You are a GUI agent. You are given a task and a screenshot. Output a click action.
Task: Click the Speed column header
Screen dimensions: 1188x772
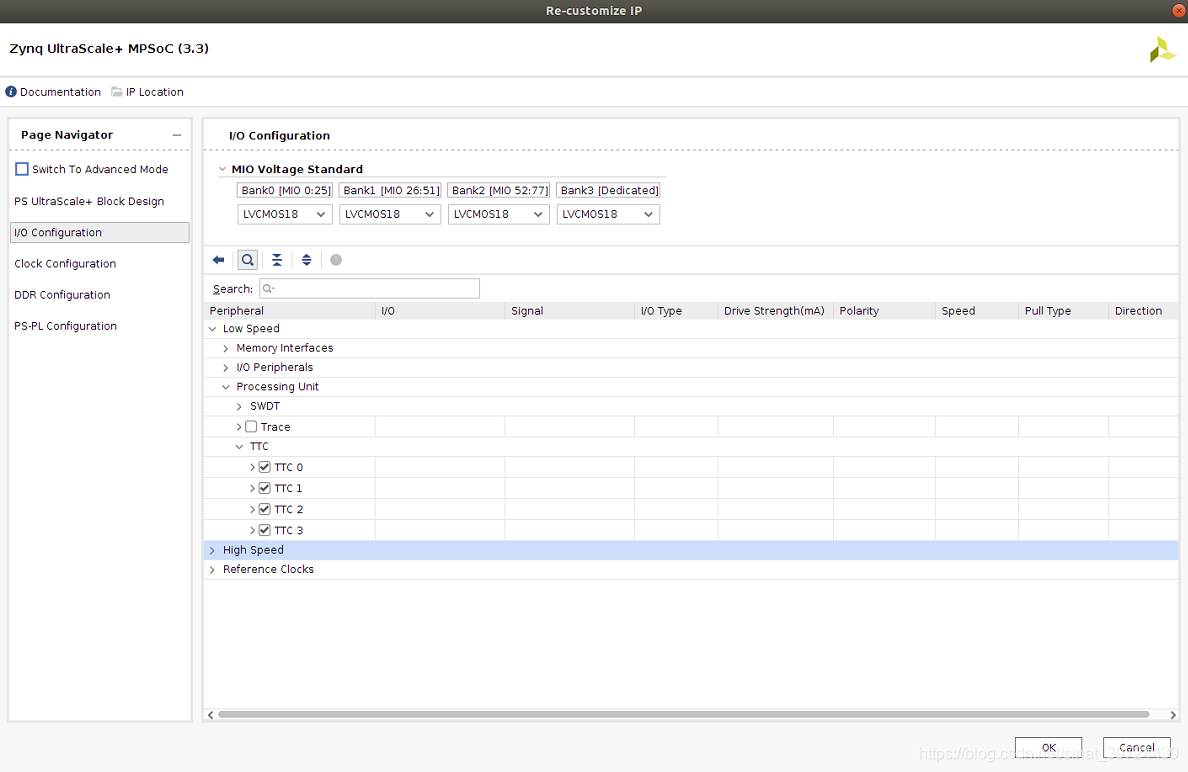click(x=977, y=311)
